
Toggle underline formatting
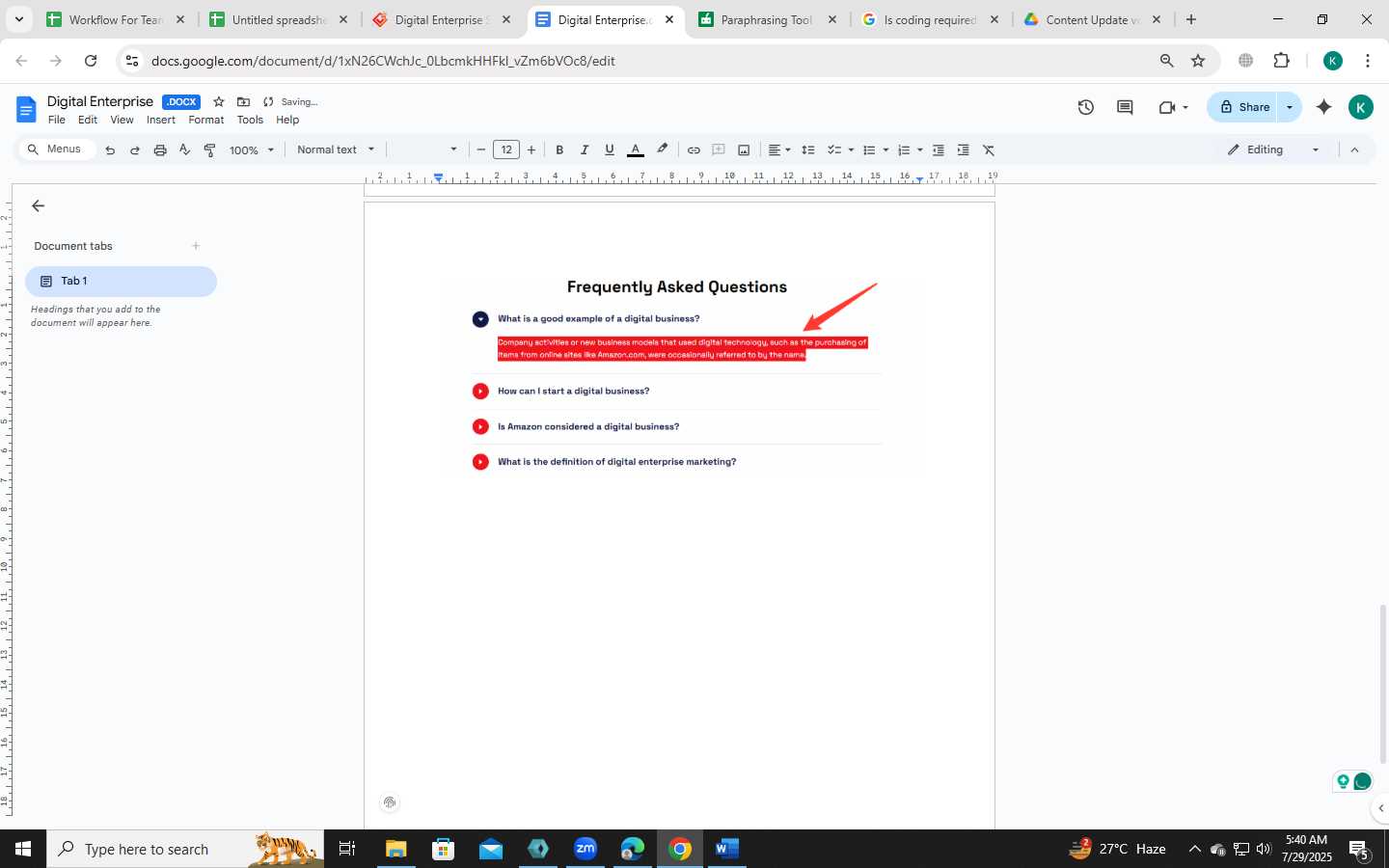(x=610, y=150)
